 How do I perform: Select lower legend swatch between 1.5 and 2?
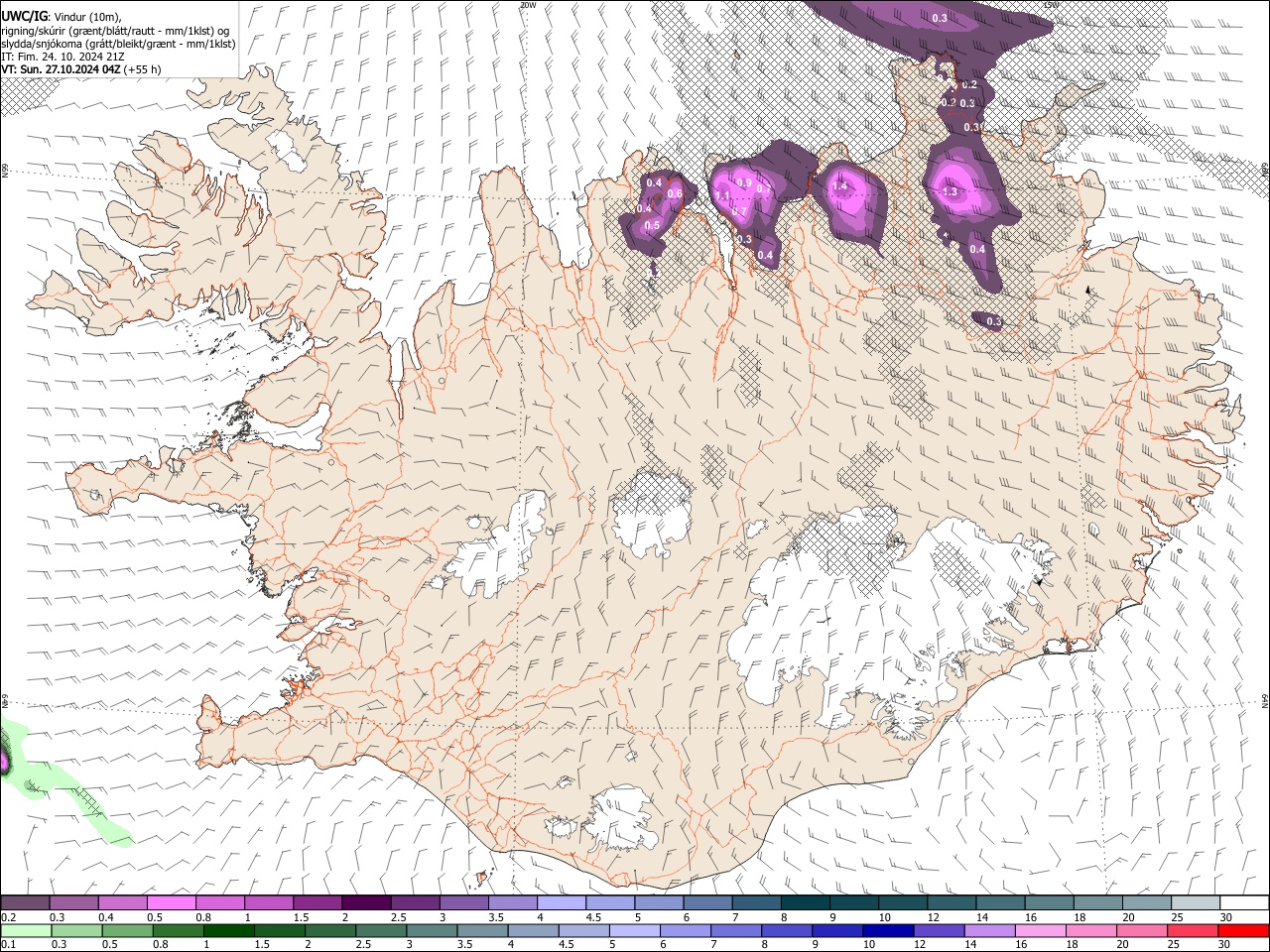pos(281,930)
